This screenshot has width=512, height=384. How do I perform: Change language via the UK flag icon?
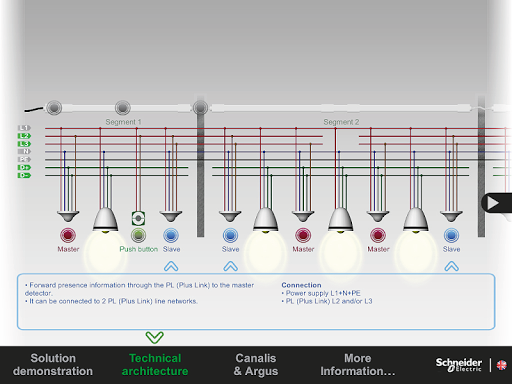[x=501, y=365]
